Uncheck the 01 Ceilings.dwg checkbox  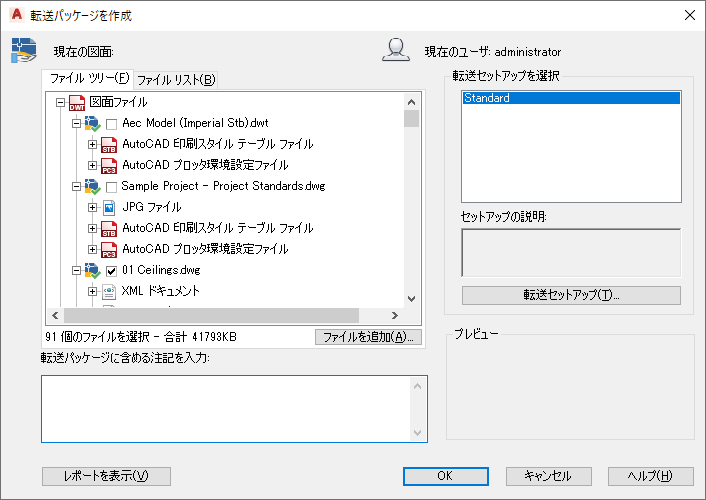click(x=112, y=271)
